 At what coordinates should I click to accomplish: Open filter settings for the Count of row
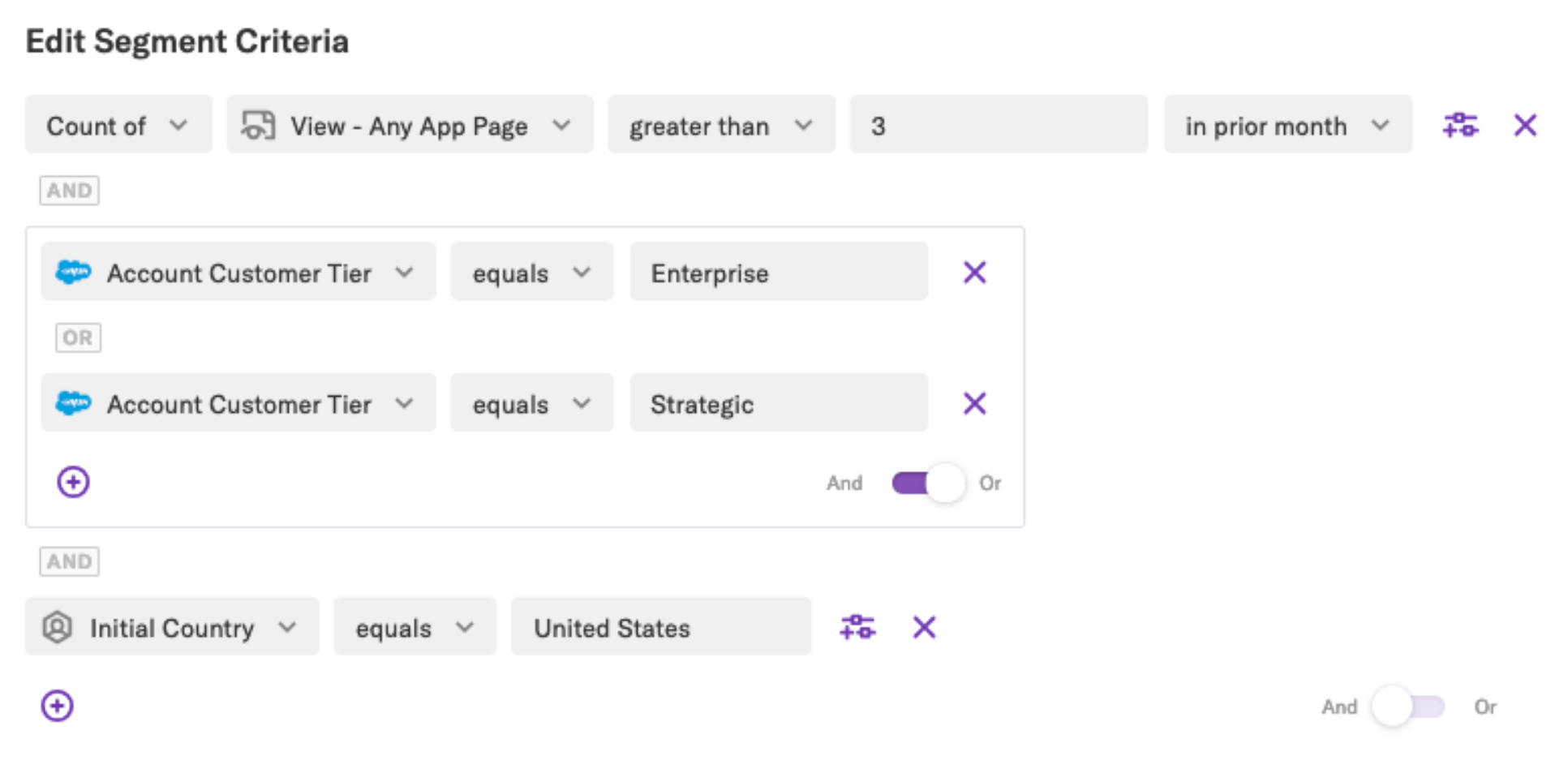tap(1460, 125)
